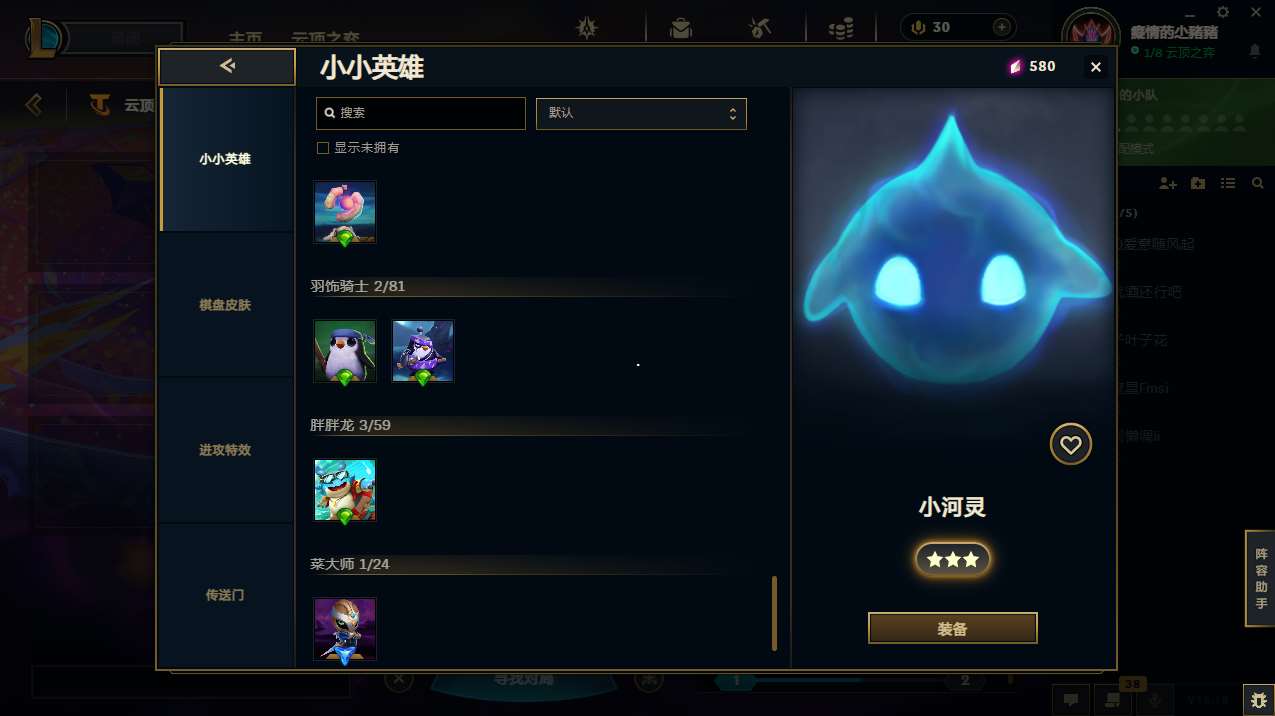This screenshot has width=1275, height=716.
Task: Click the pink currency gem icon
Action: coord(1015,67)
